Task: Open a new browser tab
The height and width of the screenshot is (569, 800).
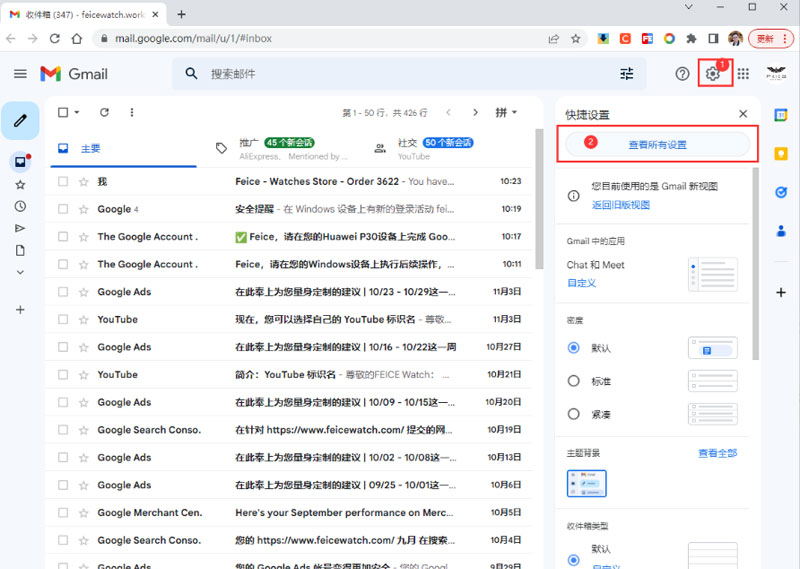Action: click(181, 14)
